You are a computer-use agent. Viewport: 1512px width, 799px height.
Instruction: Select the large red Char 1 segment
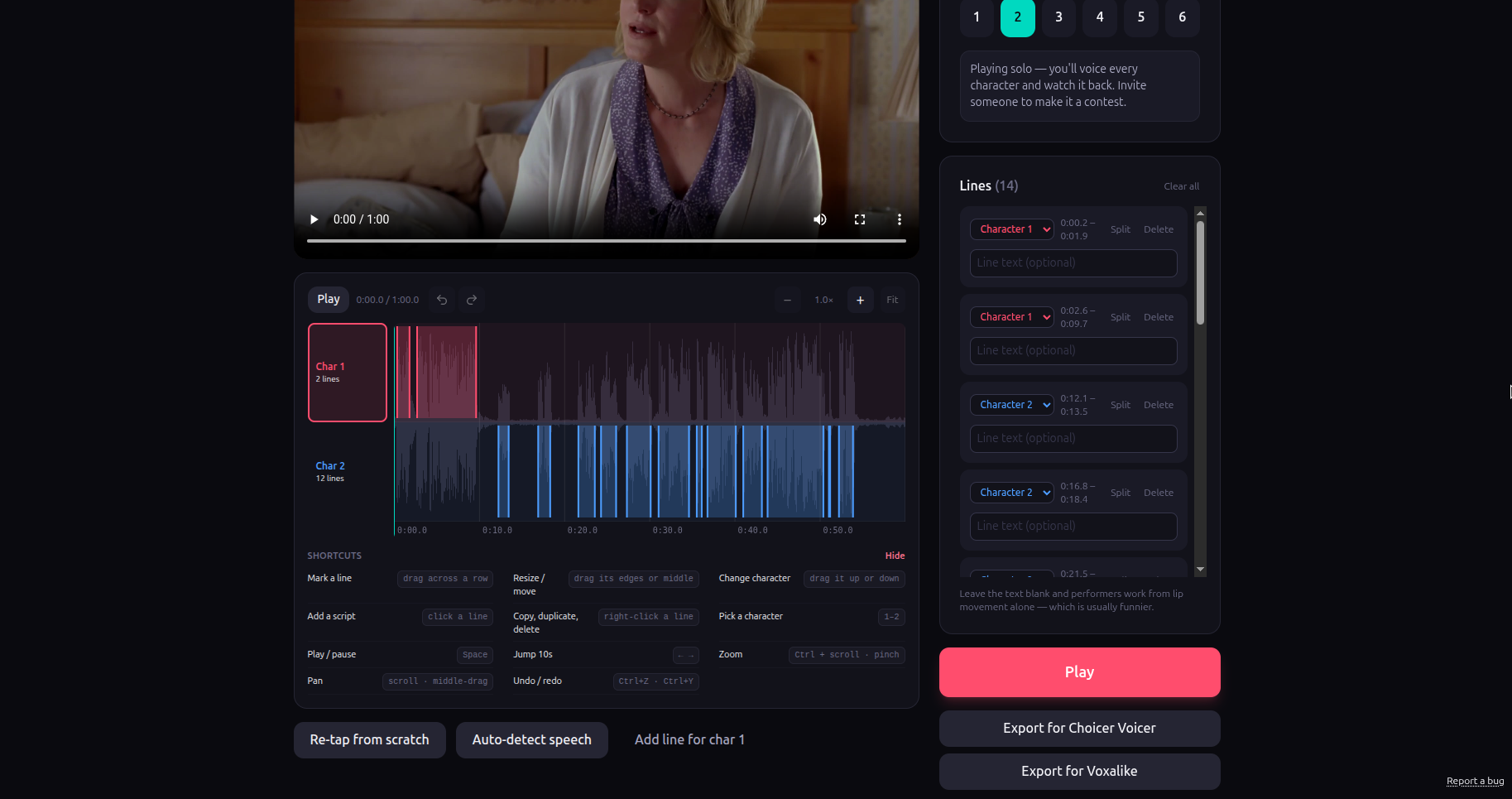tap(446, 373)
